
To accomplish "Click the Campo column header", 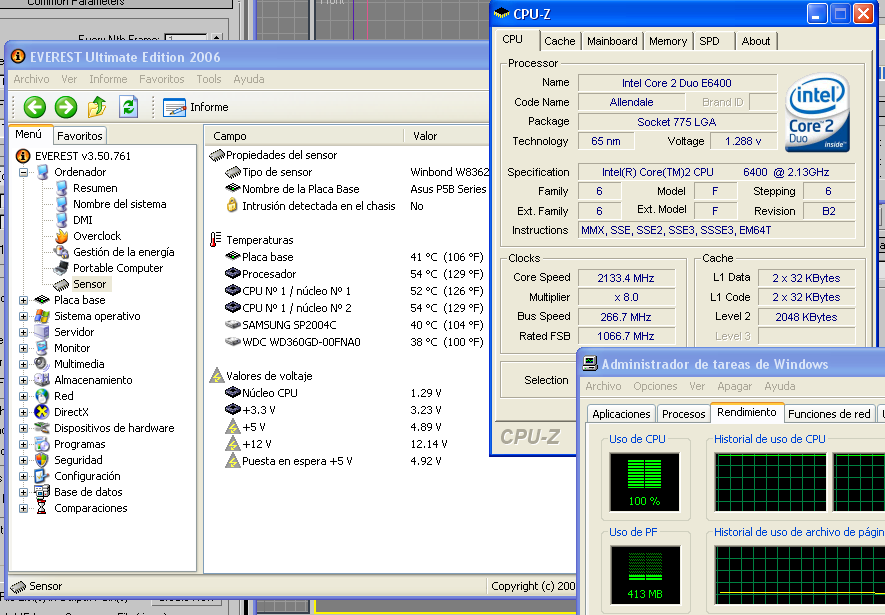I will [x=305, y=136].
